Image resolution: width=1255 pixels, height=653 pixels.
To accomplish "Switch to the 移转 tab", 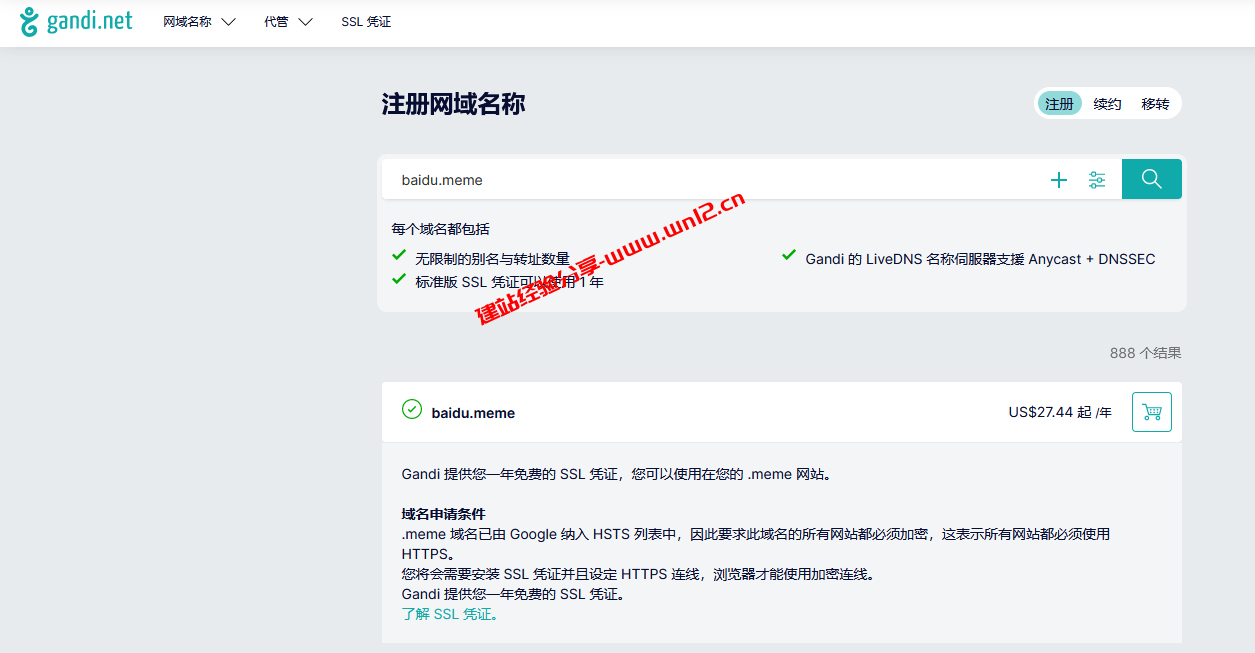I will click(x=1156, y=103).
